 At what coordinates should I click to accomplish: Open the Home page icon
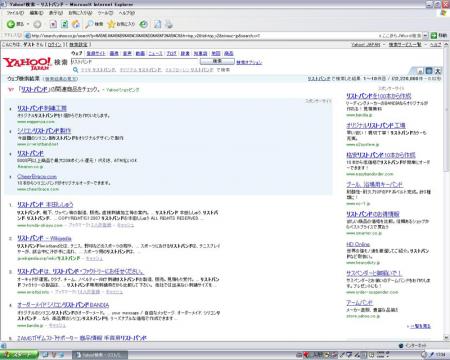click(x=76, y=24)
